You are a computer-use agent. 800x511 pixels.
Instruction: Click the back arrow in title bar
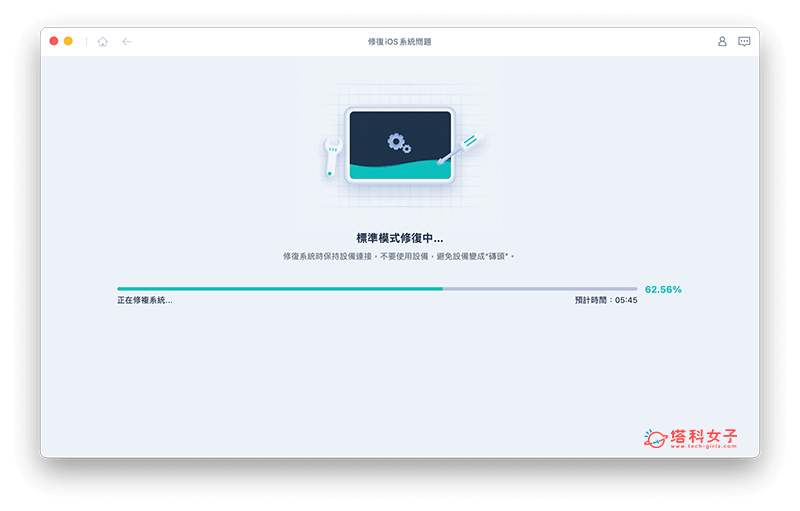click(127, 42)
